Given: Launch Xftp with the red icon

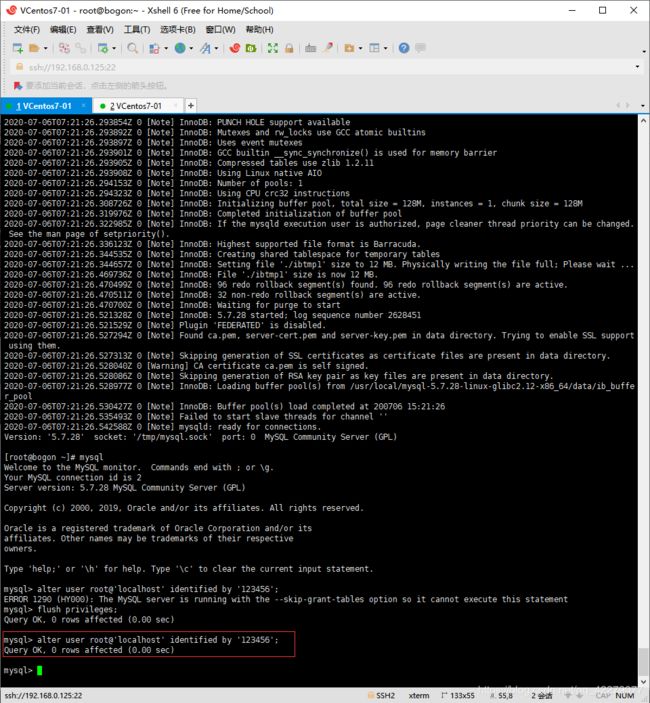Looking at the screenshot, I should 234,48.
